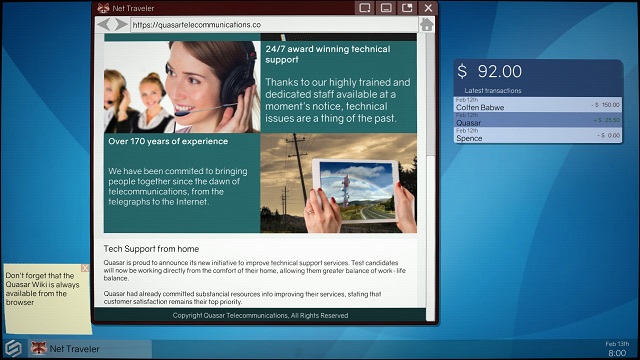
Task: Click the +$ 25.00 amount
Action: 607,120
